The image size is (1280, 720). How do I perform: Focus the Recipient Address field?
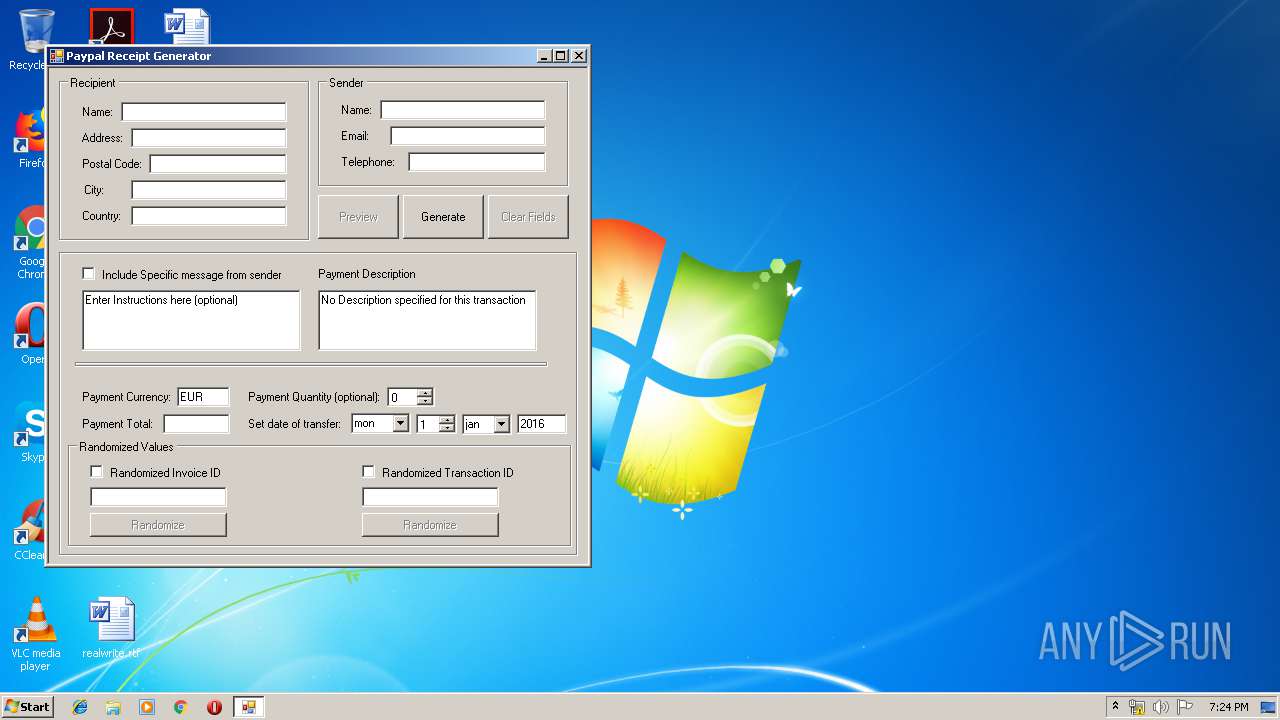[209, 138]
